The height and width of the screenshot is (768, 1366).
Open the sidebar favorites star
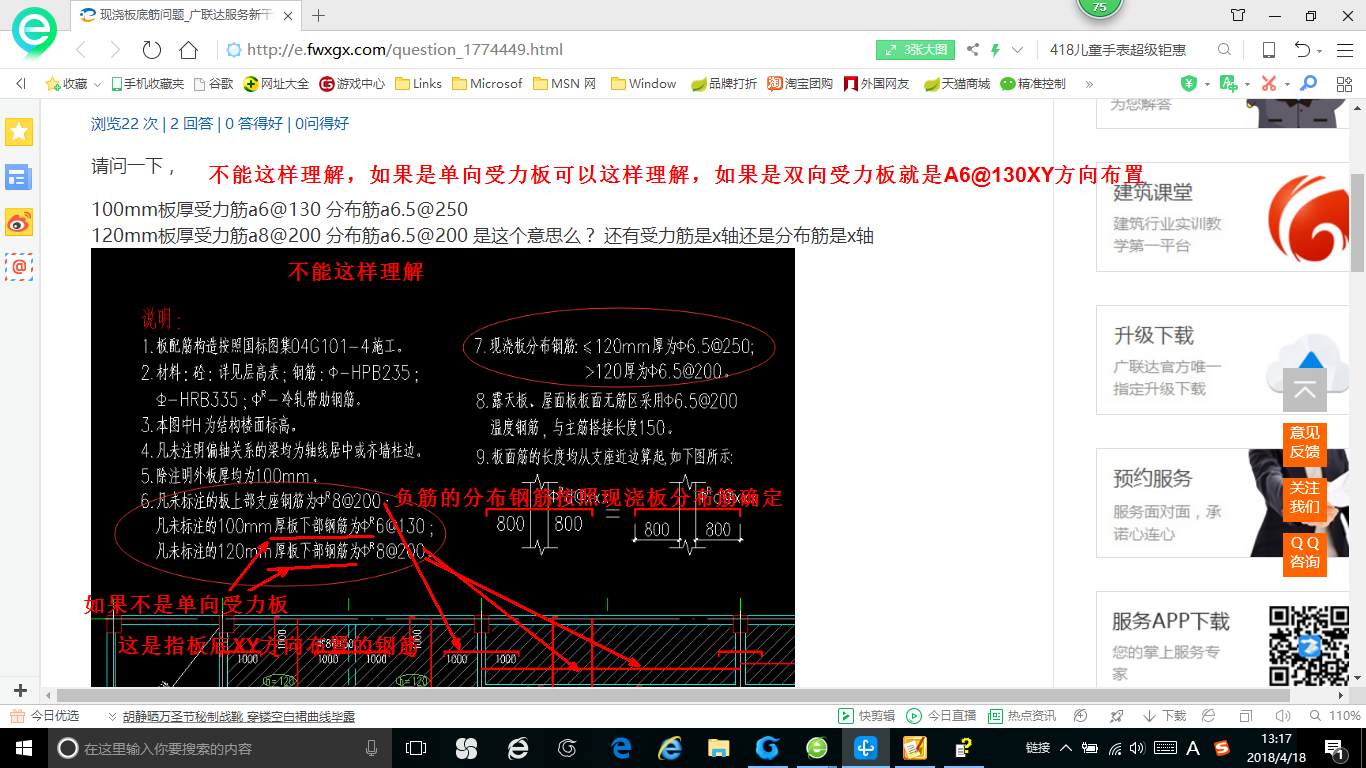pos(19,131)
